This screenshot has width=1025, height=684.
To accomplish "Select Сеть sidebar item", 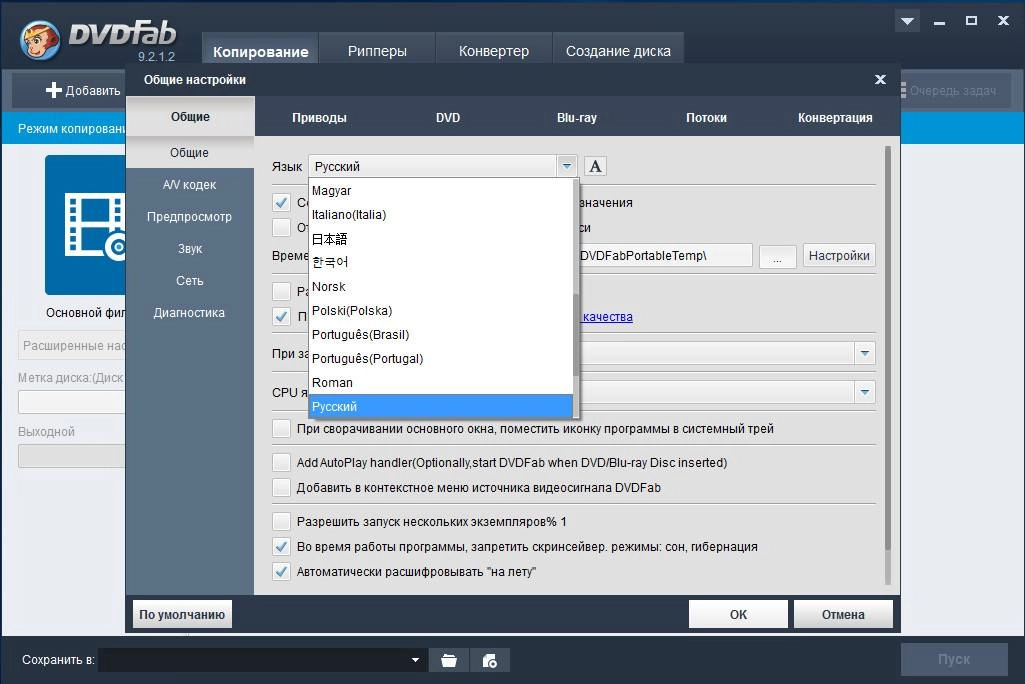I will pos(190,281).
